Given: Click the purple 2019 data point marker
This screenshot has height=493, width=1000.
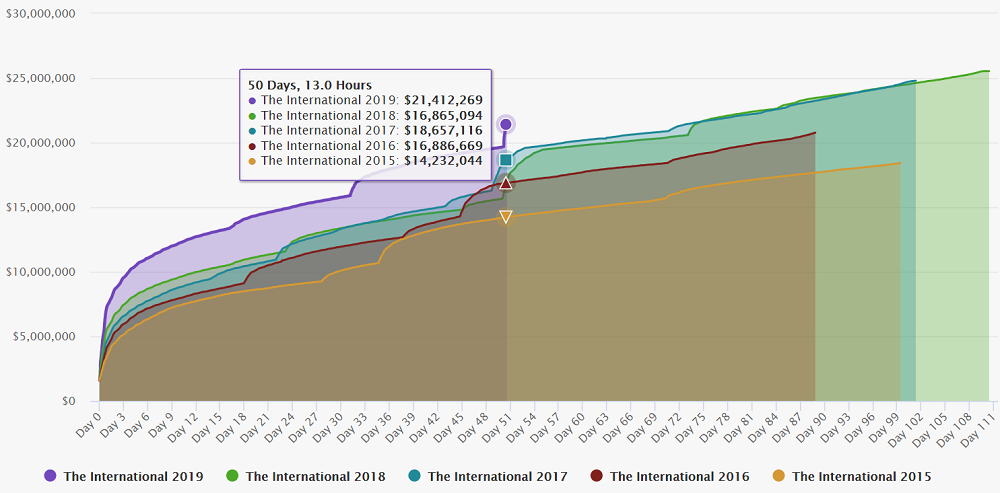Looking at the screenshot, I should pyautogui.click(x=506, y=124).
